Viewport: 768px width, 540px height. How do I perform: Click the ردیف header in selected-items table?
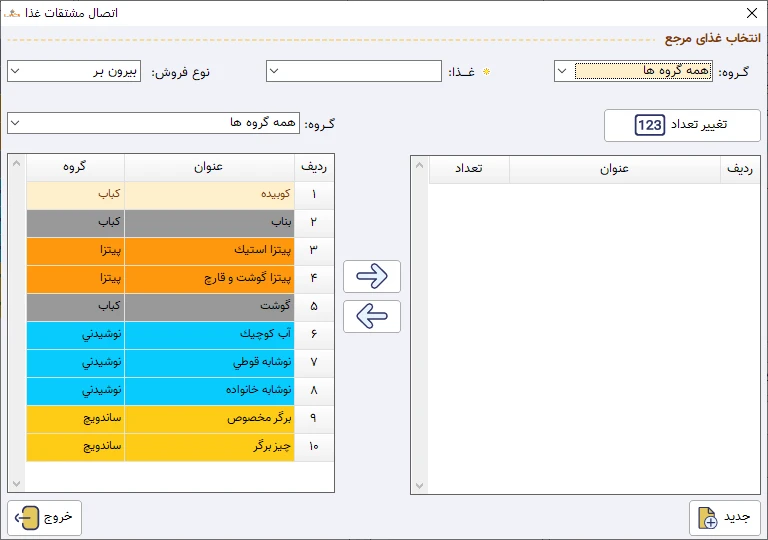[740, 170]
